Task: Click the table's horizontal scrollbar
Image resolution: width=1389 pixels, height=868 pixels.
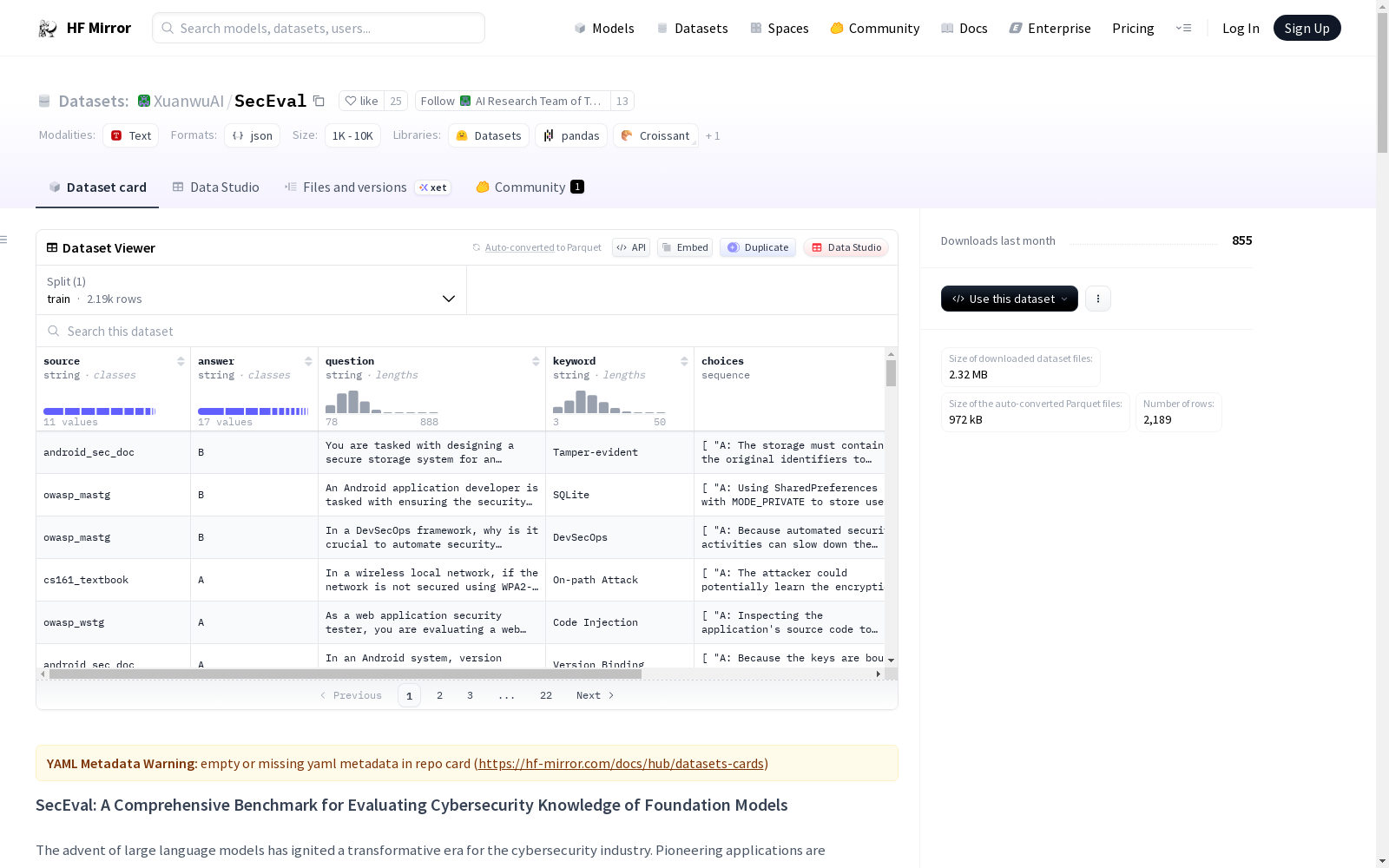Action: coord(346,674)
